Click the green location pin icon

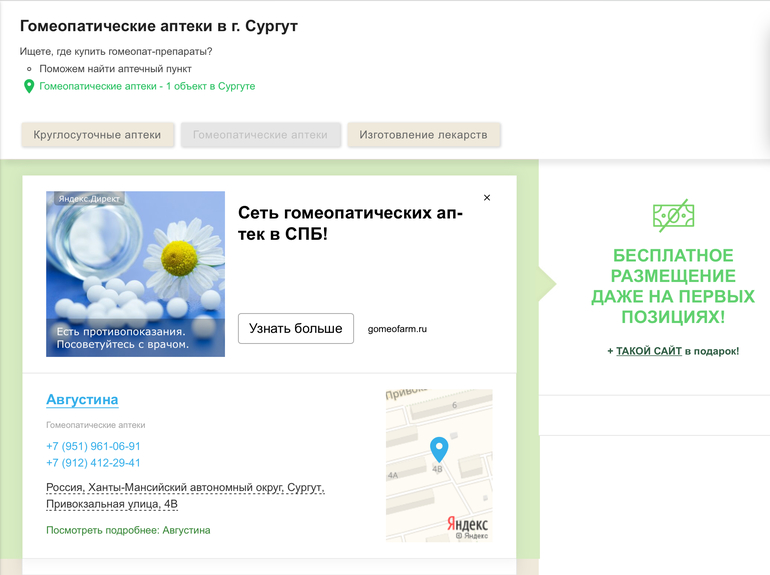click(x=29, y=87)
